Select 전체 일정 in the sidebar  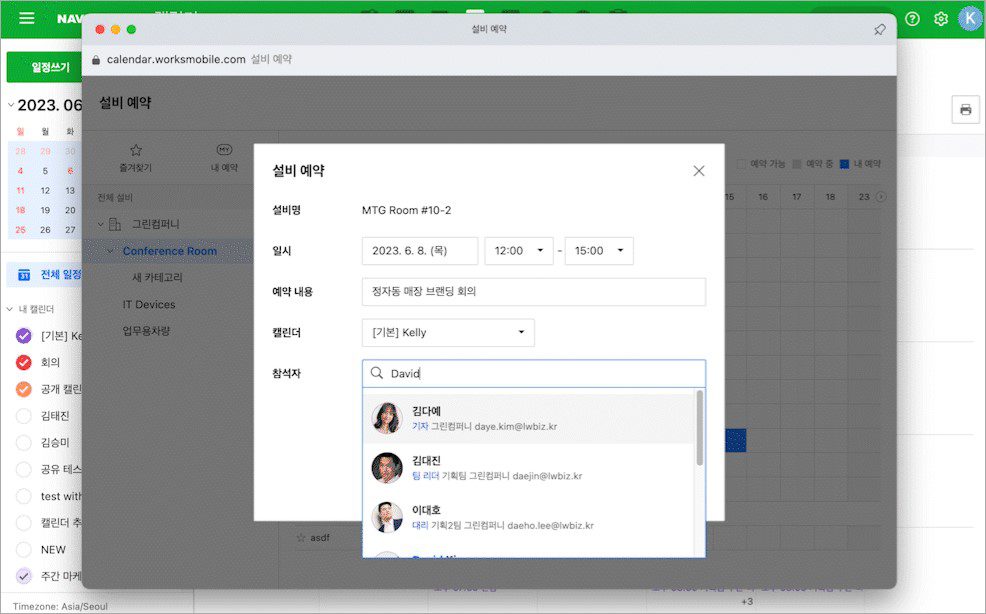pos(57,273)
